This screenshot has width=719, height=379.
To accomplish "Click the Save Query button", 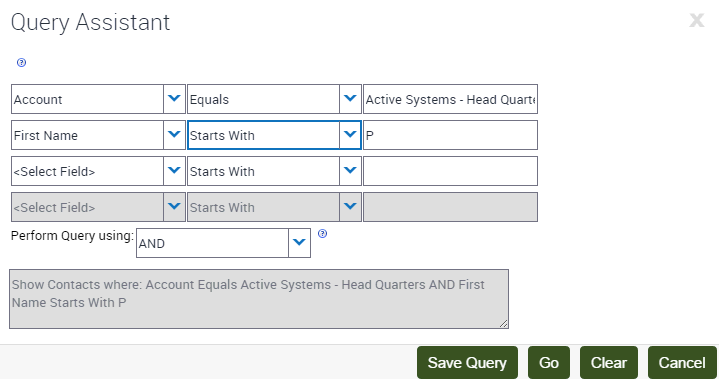I will tap(467, 363).
